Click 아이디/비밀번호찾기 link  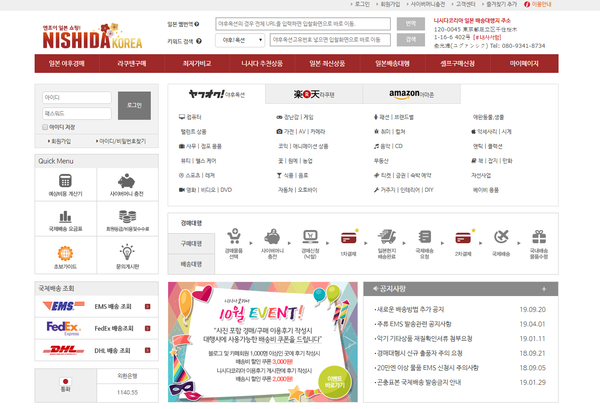[122, 141]
